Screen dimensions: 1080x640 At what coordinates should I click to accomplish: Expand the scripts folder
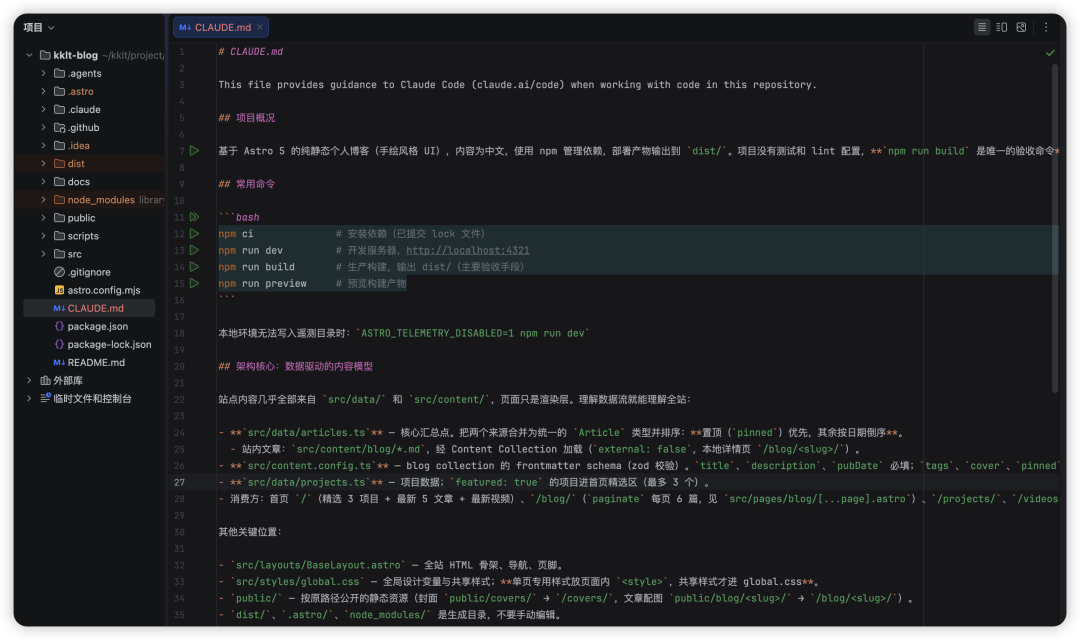(43, 236)
